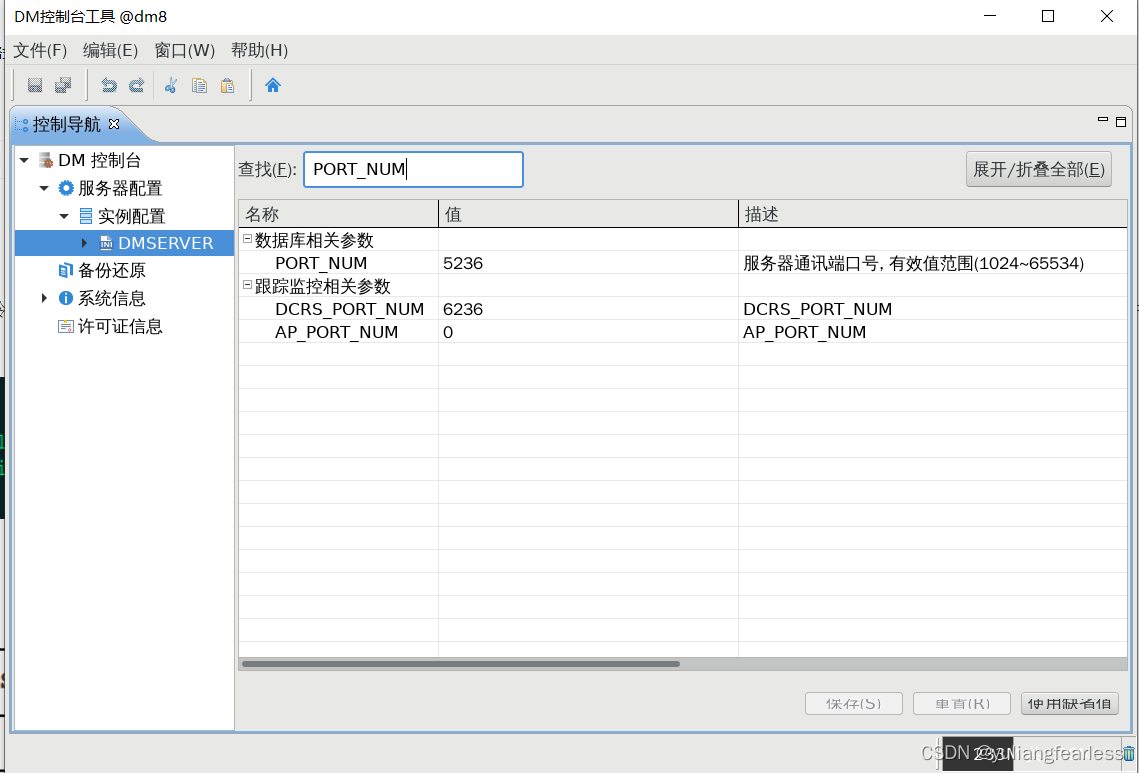Collapse the 服务器配置 tree branch
1139x773 pixels.
[x=42, y=187]
